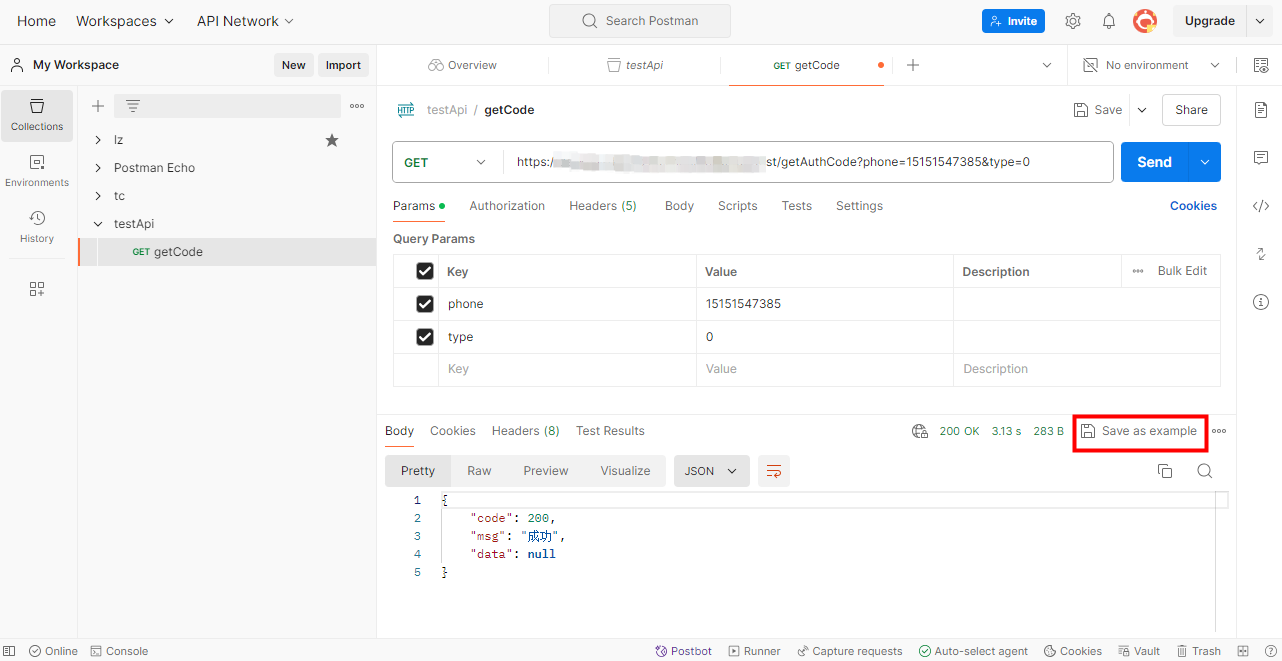Open the Authorization tab
Image resolution: width=1282 pixels, height=661 pixels.
coord(507,206)
